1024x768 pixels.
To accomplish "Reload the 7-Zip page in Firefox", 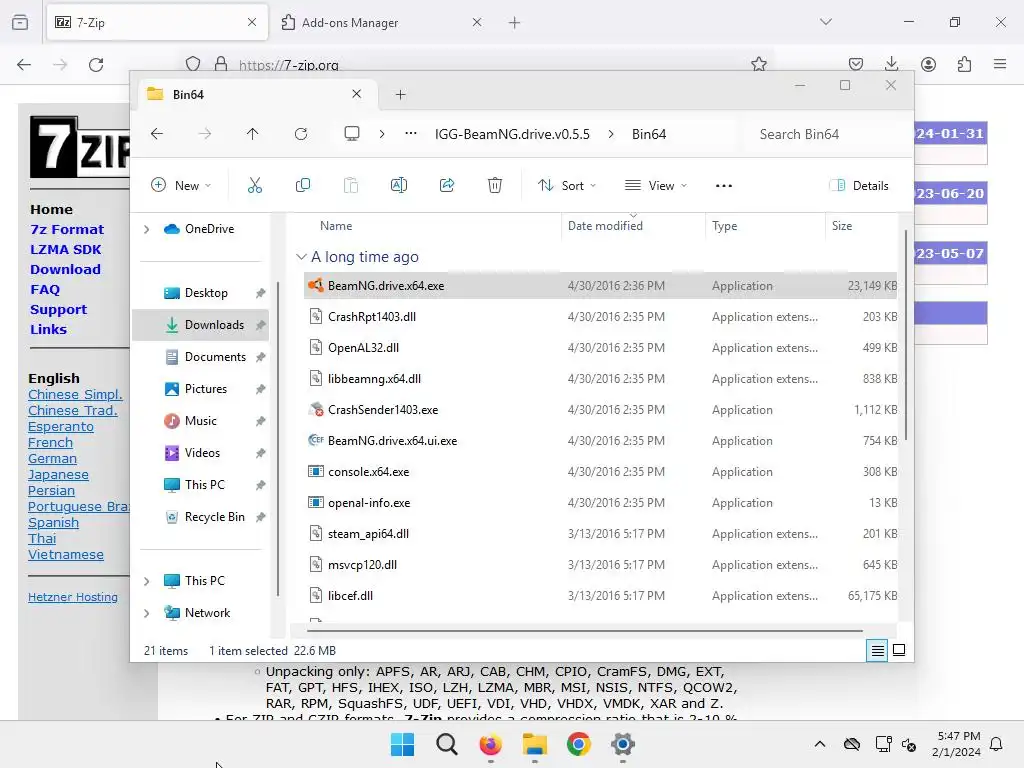I will pos(96,65).
